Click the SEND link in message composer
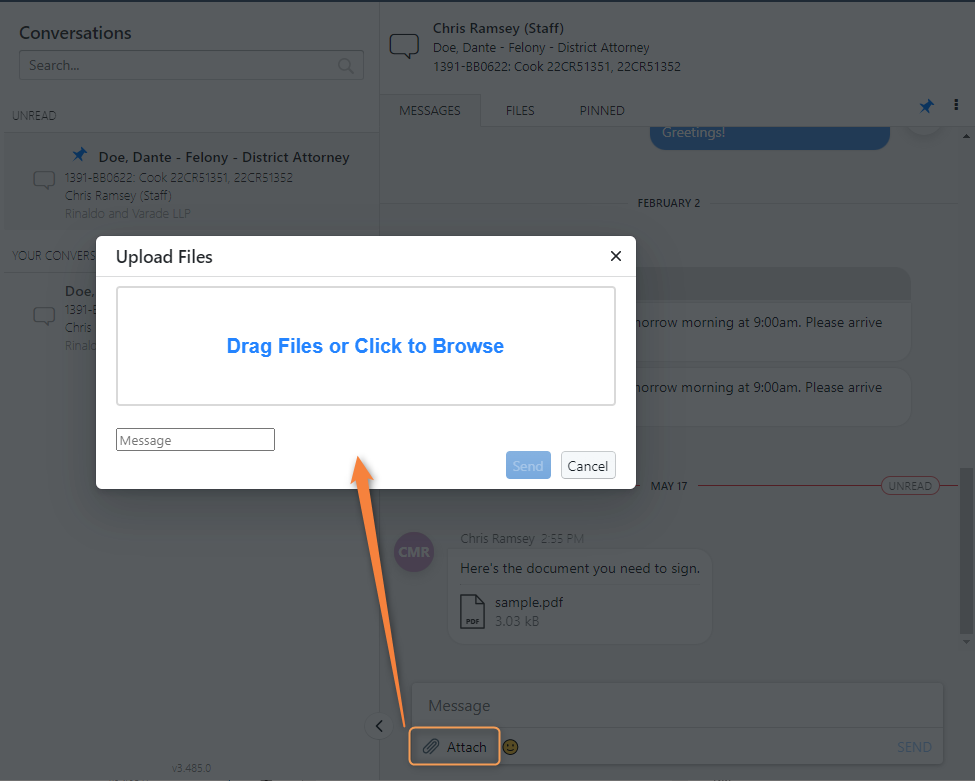The image size is (975, 781). 913,747
